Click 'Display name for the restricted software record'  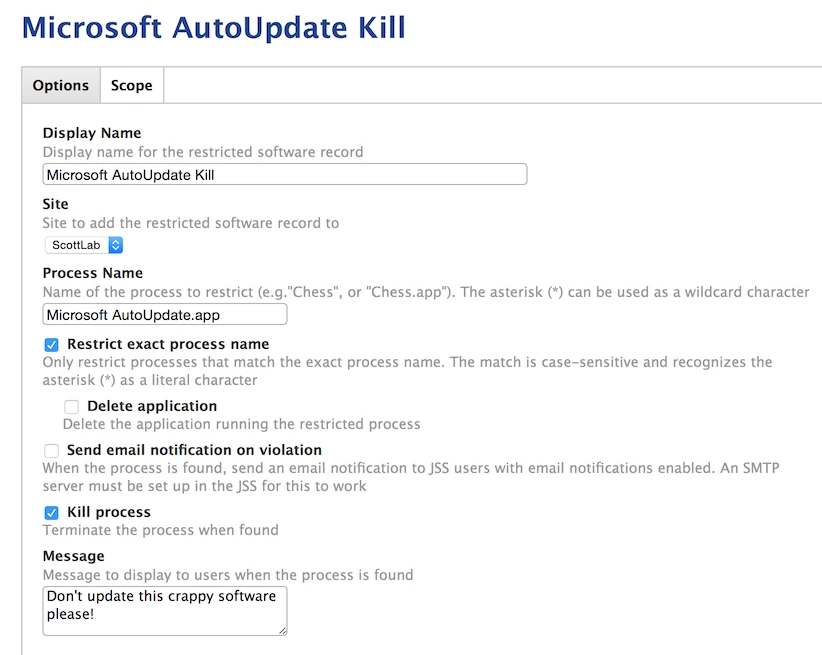(203, 152)
